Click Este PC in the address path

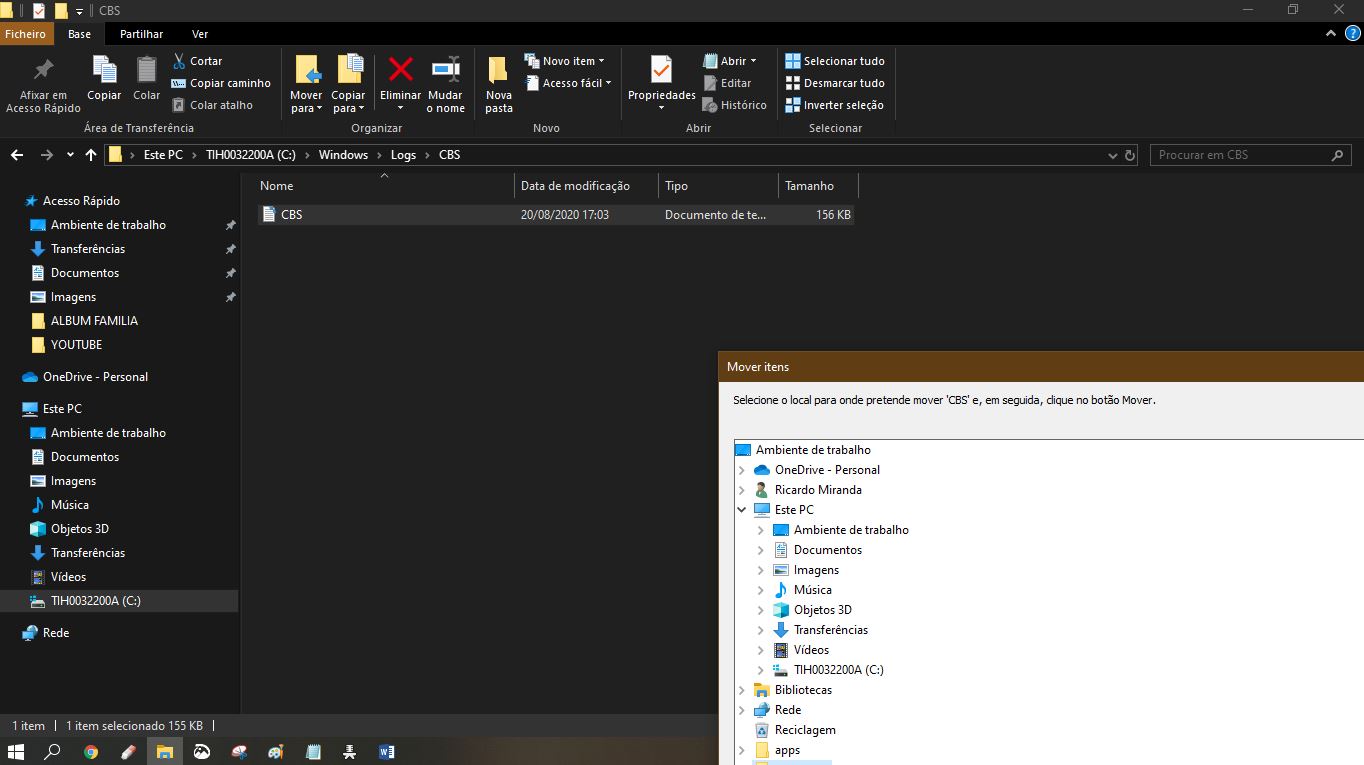(x=163, y=155)
